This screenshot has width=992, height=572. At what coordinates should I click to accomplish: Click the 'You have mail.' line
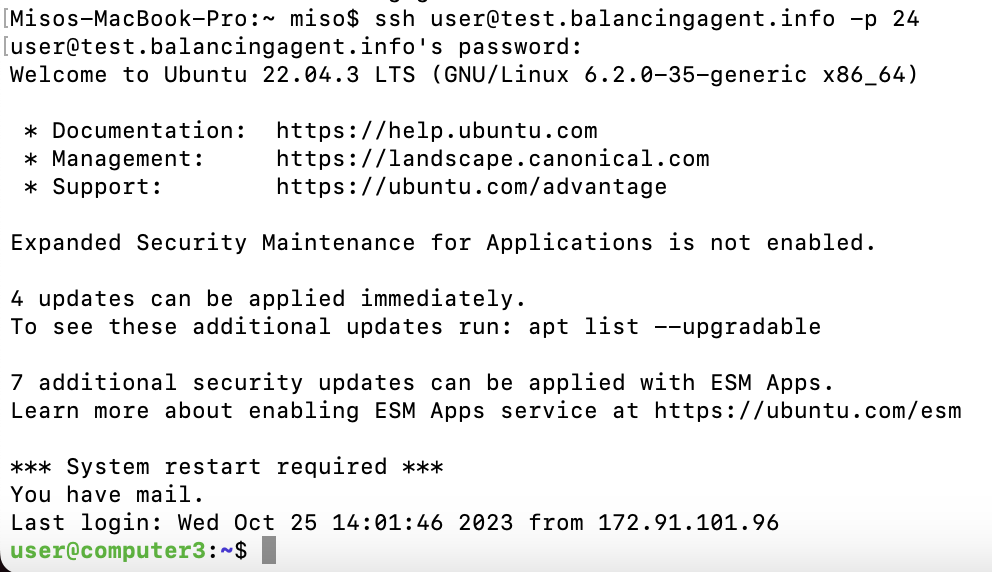coord(107,495)
